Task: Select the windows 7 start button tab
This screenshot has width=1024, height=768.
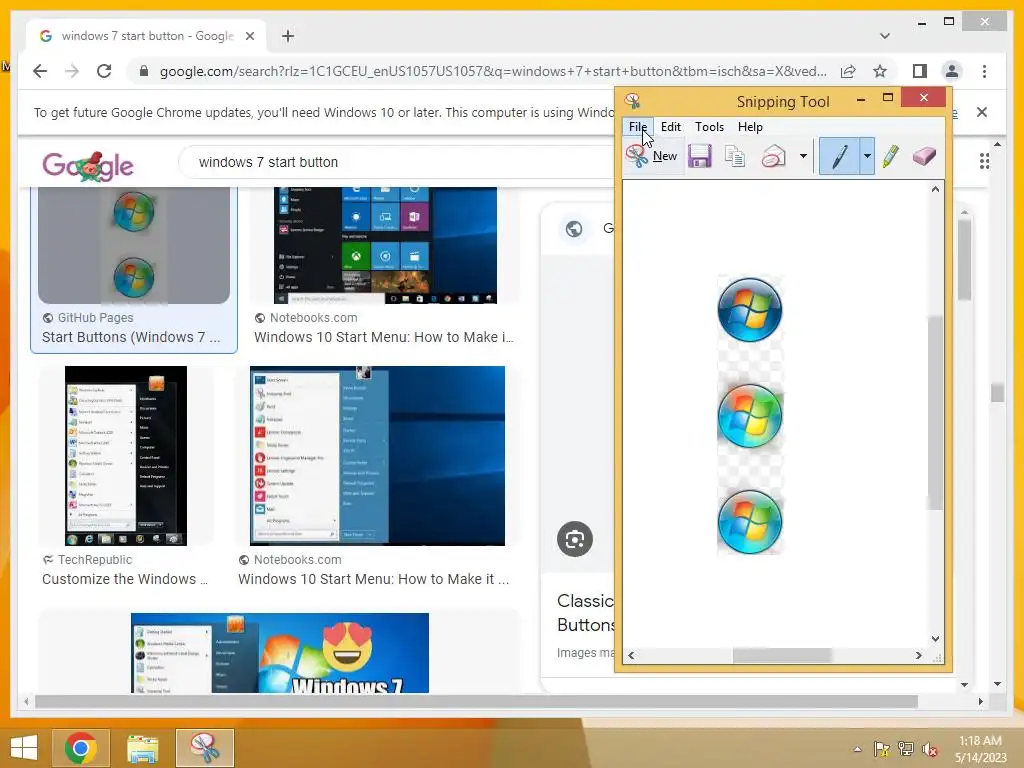Action: click(x=146, y=36)
